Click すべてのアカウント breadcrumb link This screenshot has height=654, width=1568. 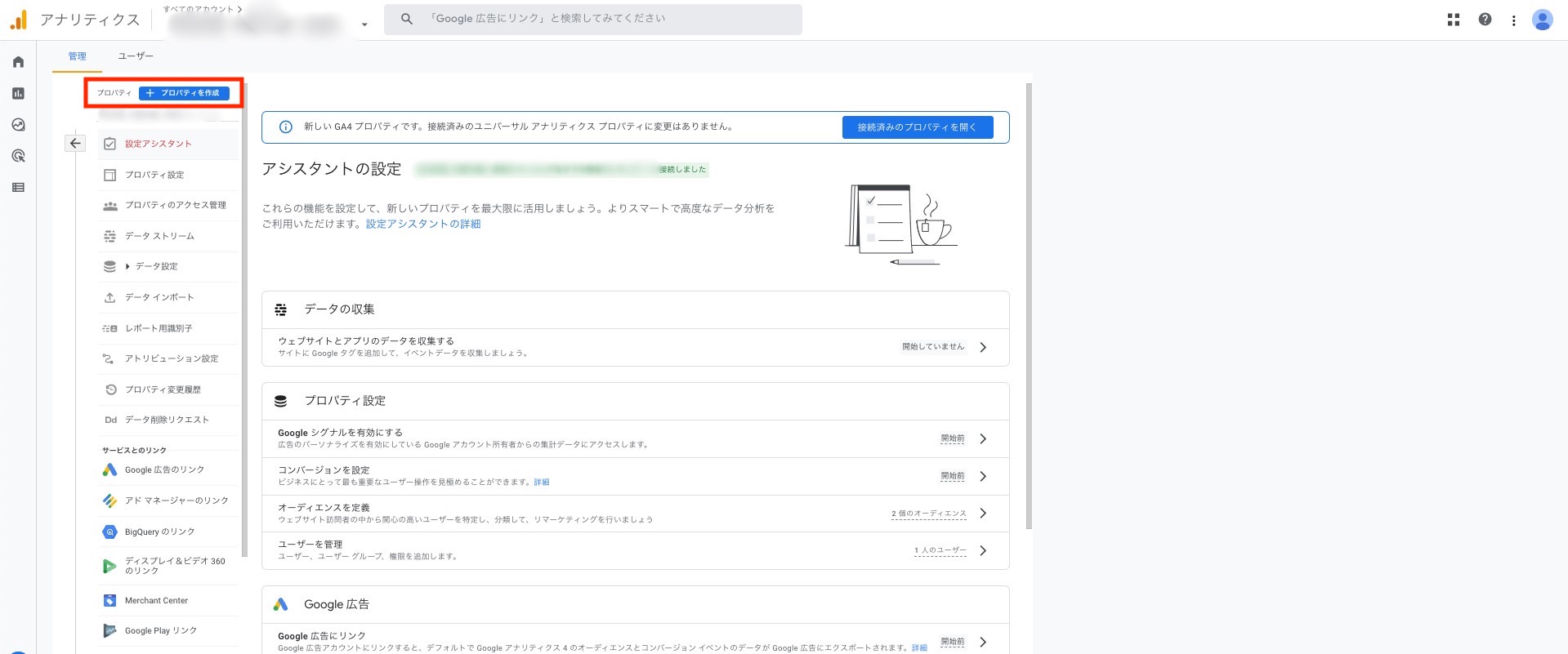(199, 9)
